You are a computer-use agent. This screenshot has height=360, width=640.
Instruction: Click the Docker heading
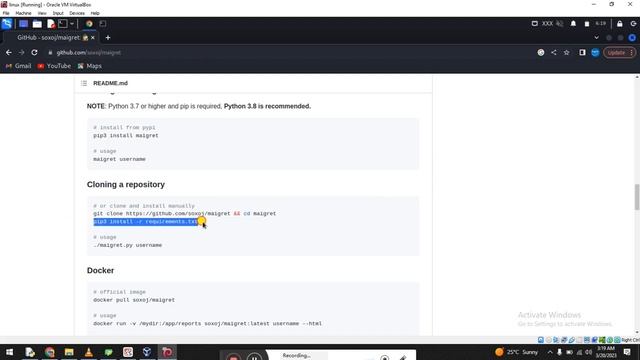click(x=100, y=271)
